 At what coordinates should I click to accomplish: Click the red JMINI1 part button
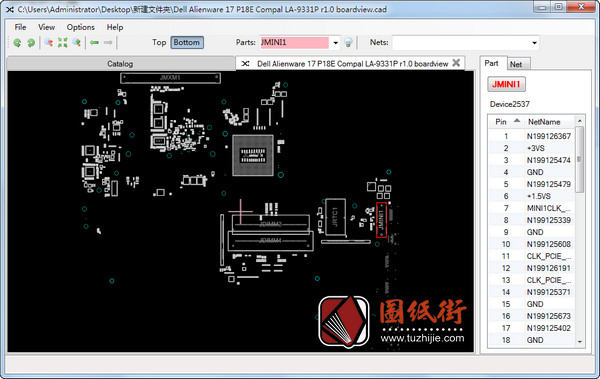click(506, 84)
